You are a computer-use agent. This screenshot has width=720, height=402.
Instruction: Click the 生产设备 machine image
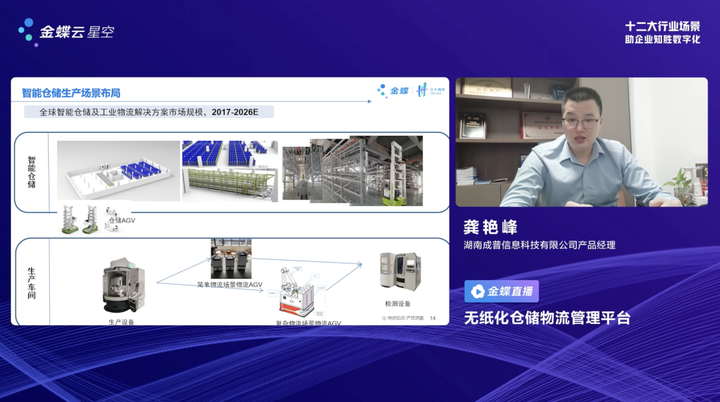[x=123, y=286]
